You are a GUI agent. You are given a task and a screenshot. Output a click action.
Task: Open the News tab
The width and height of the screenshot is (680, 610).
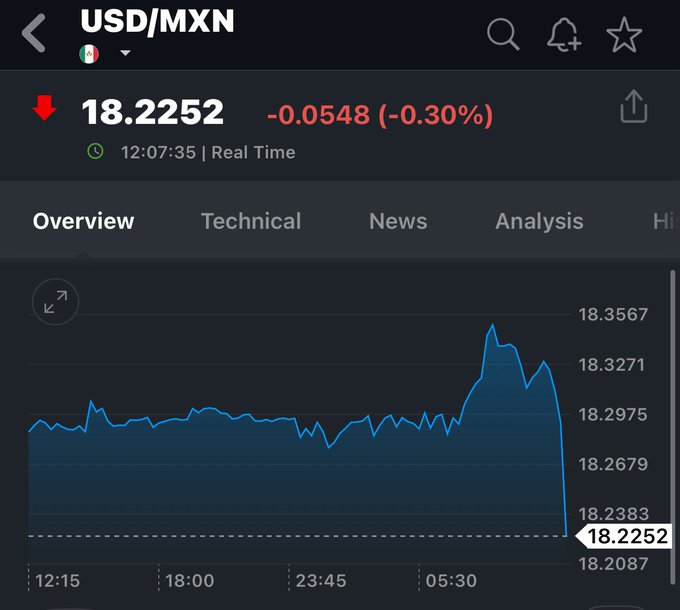pos(398,221)
